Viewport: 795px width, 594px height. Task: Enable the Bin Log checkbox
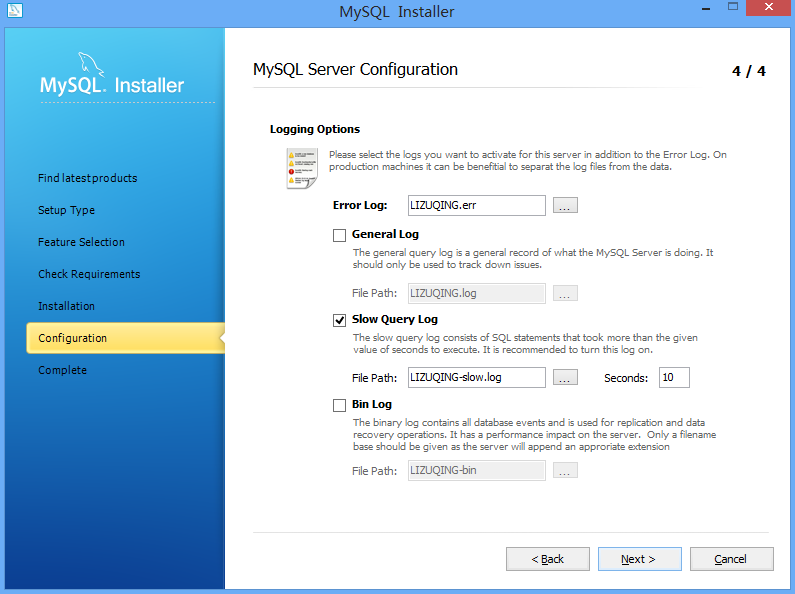point(339,405)
